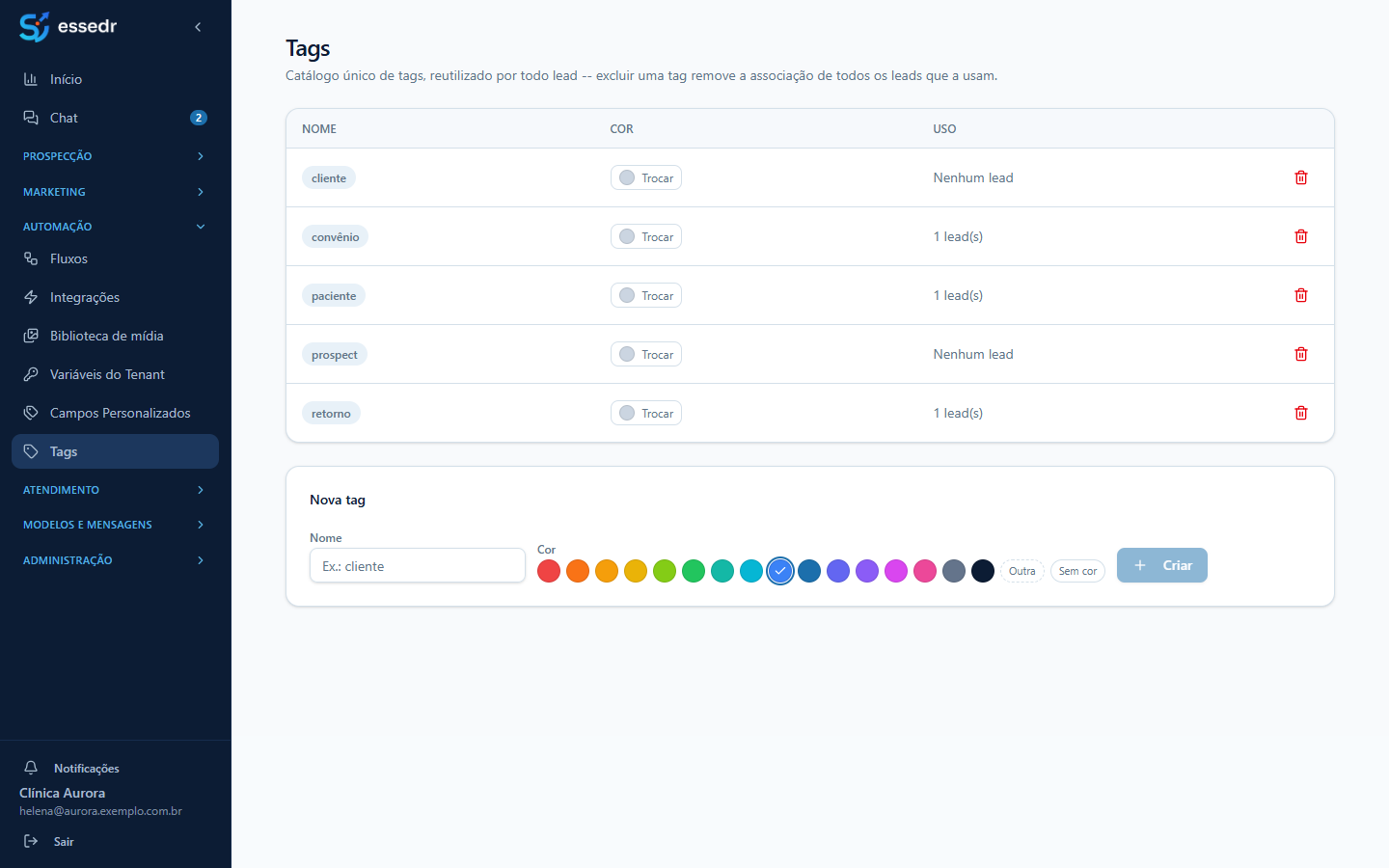
Task: Open the Chat page
Action: point(115,118)
